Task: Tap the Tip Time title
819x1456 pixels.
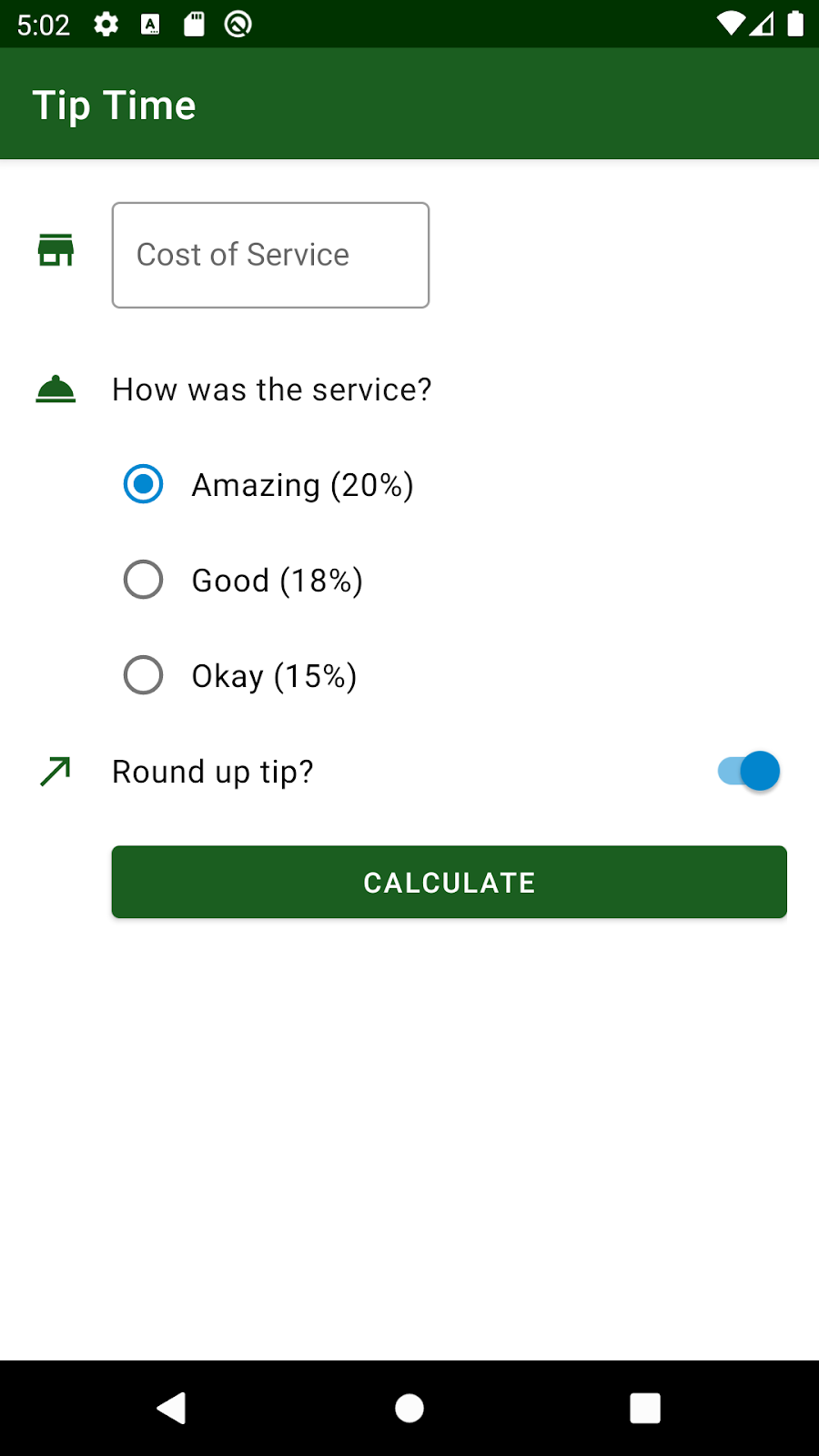Action: point(114,106)
